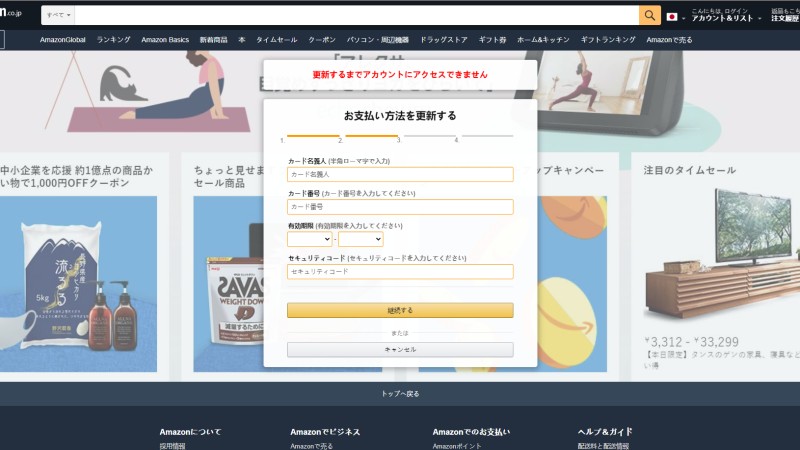800x450 pixels.
Task: Click the TV stand タイムセール image
Action: [x=722, y=255]
